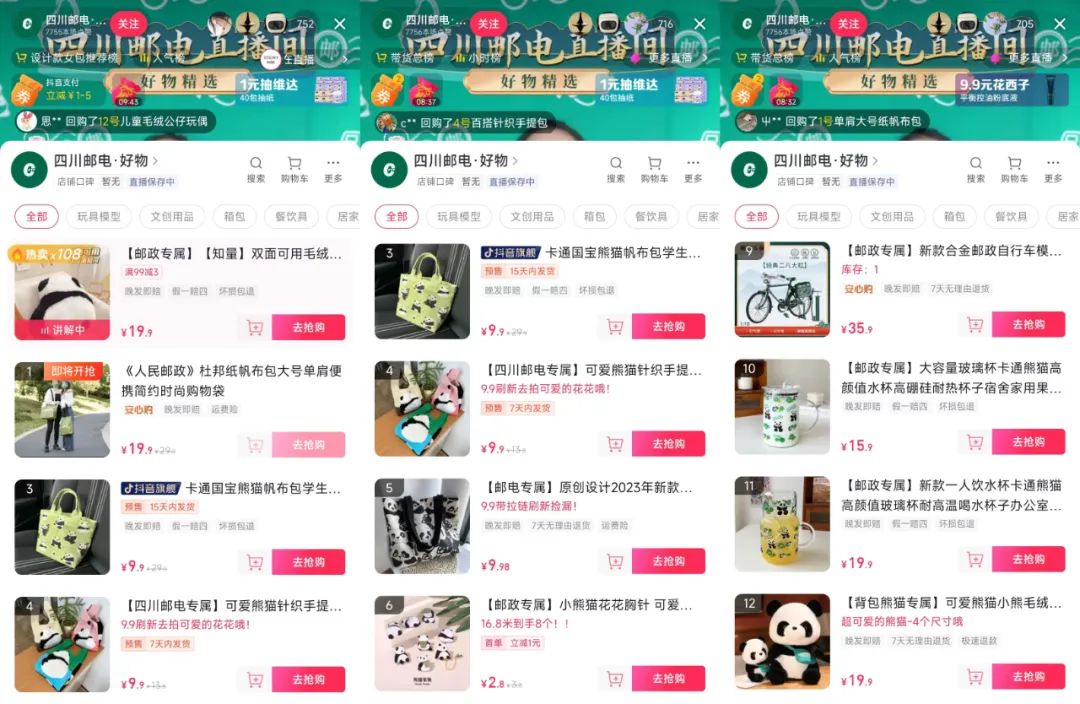Open the 抖音支付 立减 coupon icon

(x=25, y=92)
